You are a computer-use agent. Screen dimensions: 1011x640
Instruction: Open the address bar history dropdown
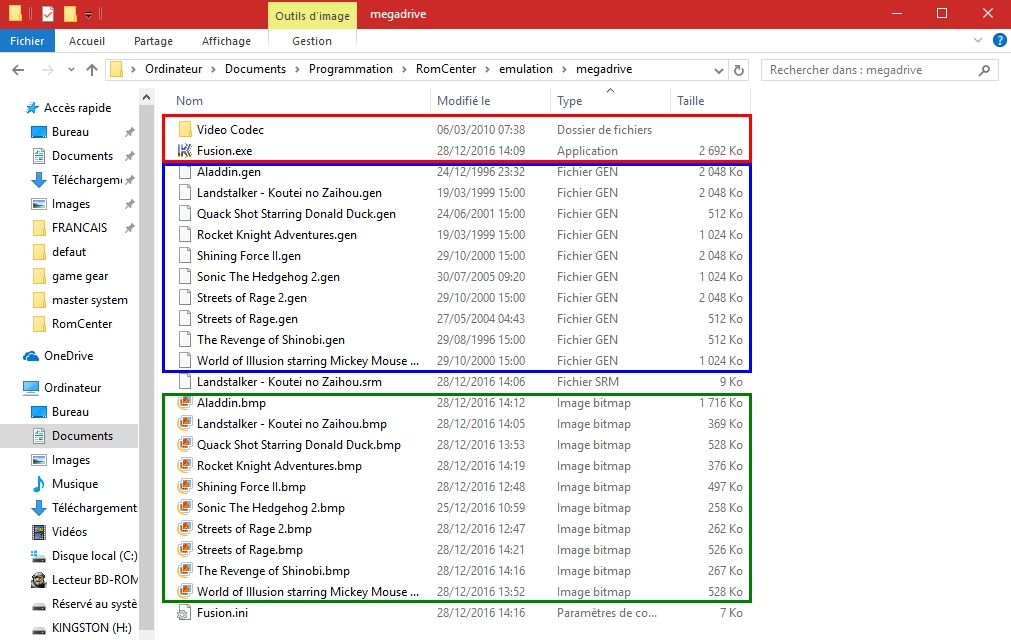[x=718, y=70]
